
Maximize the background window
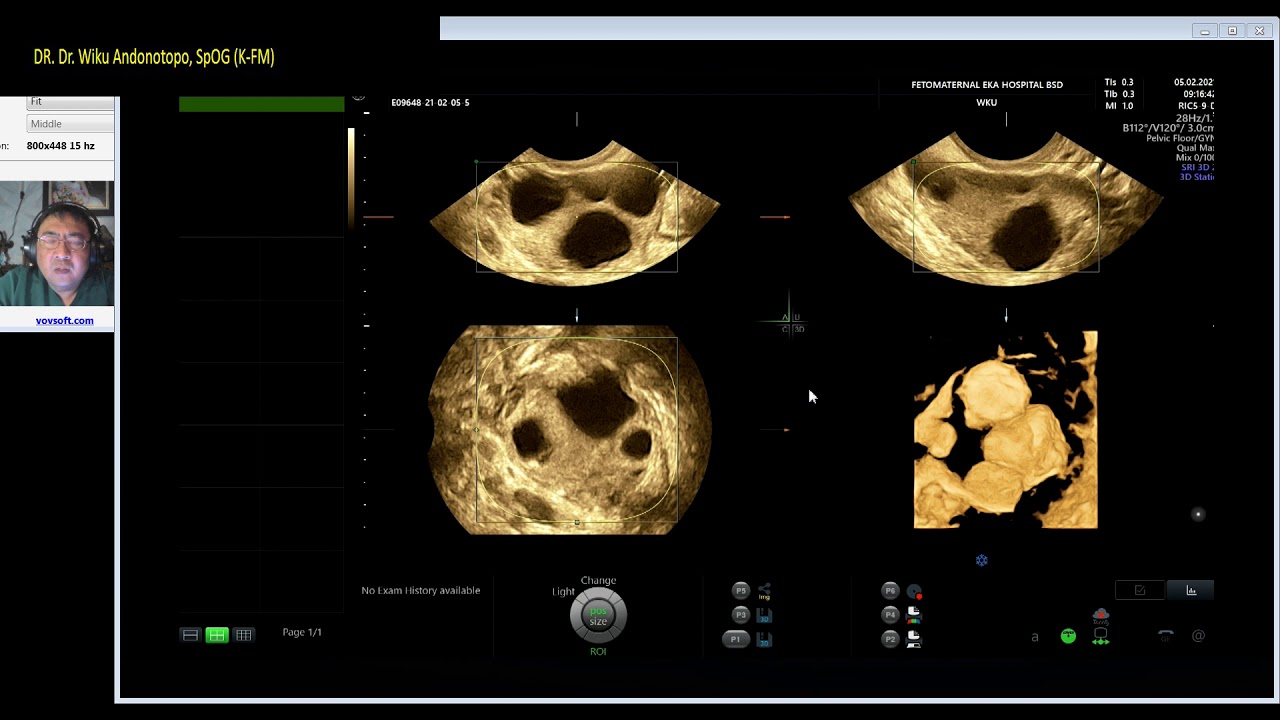(1232, 31)
